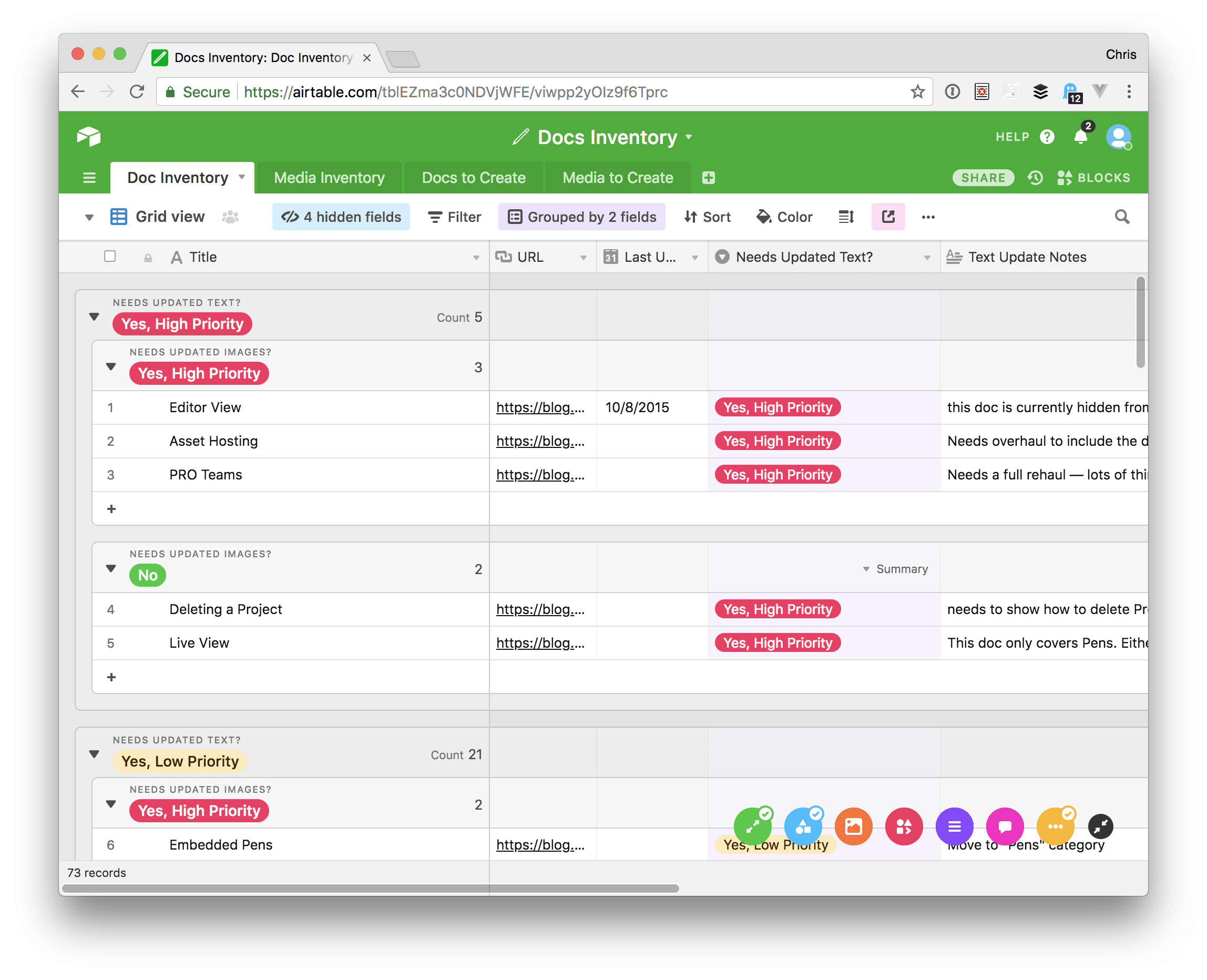Collapse the Yes, Low Priority group
Screen dimensions: 1207x980
click(x=94, y=754)
